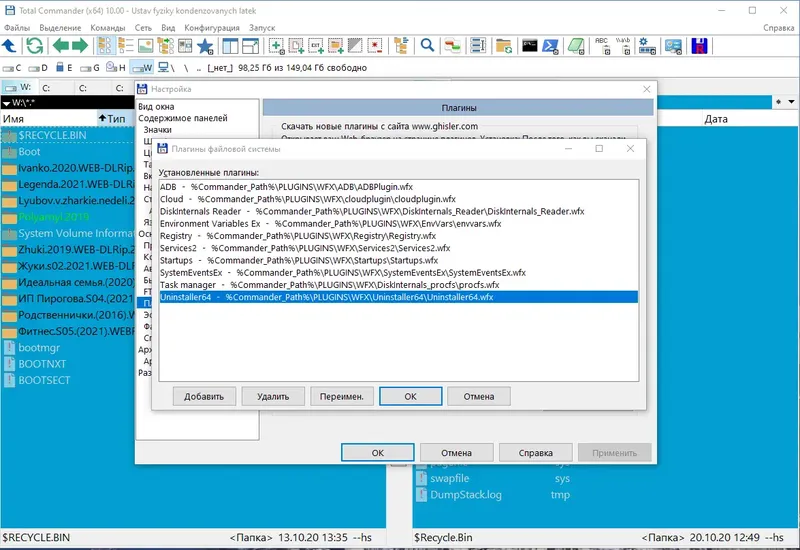
Task: Click the invert selection diagonal icon
Action: 355,46
